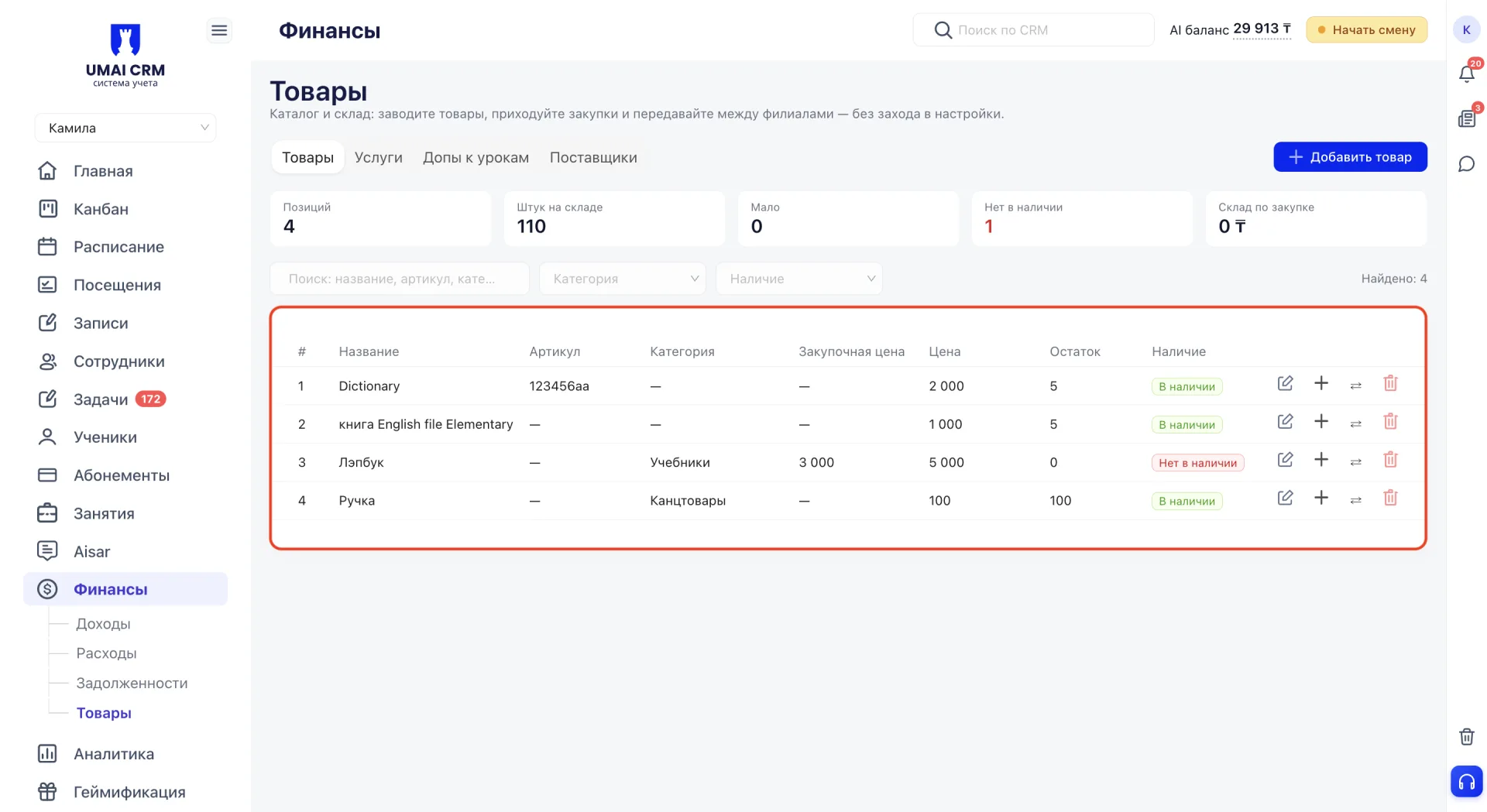Open the headset support button
Image resolution: width=1487 pixels, height=812 pixels.
[x=1467, y=782]
